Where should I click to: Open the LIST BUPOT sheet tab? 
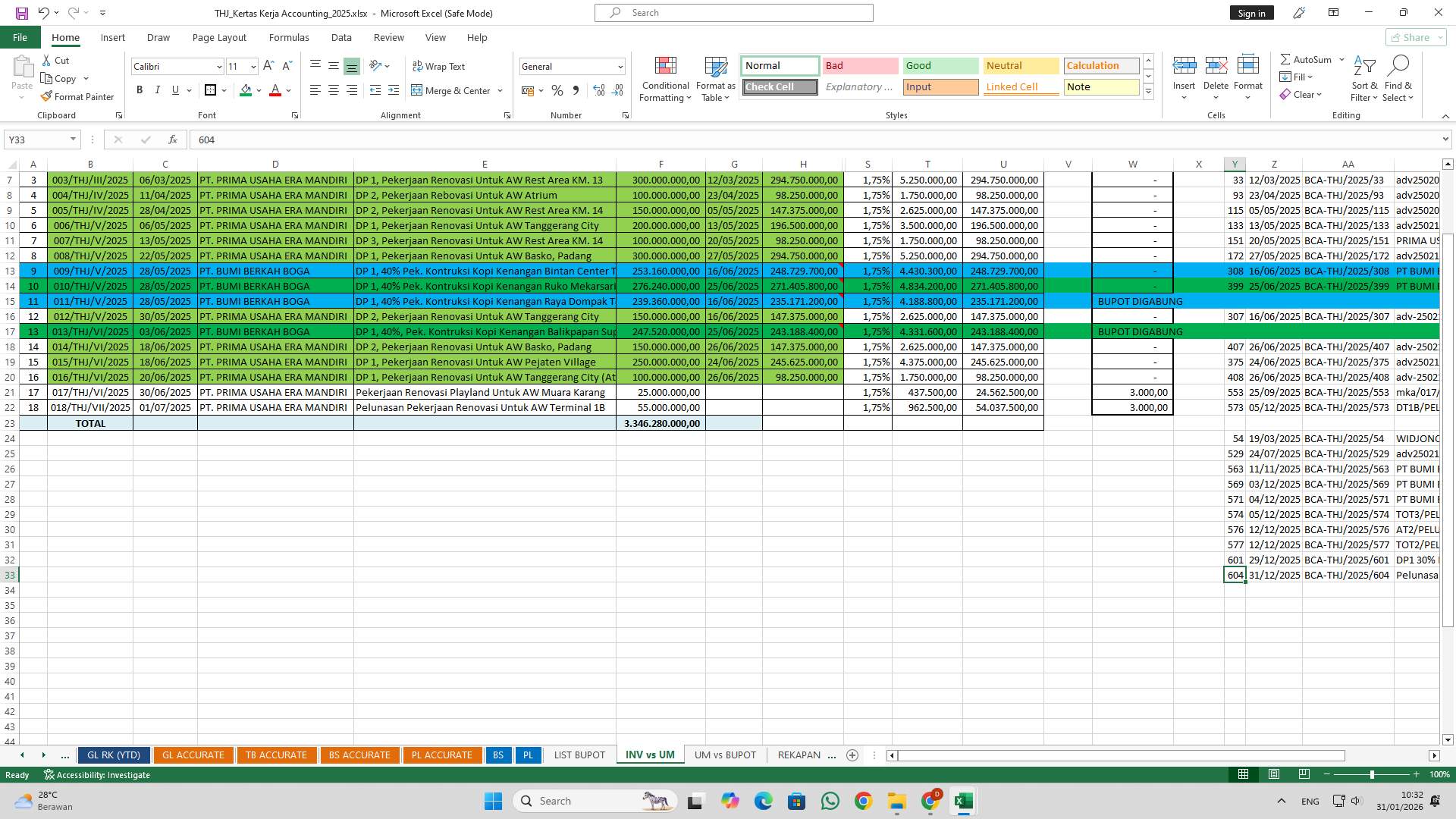(x=579, y=755)
